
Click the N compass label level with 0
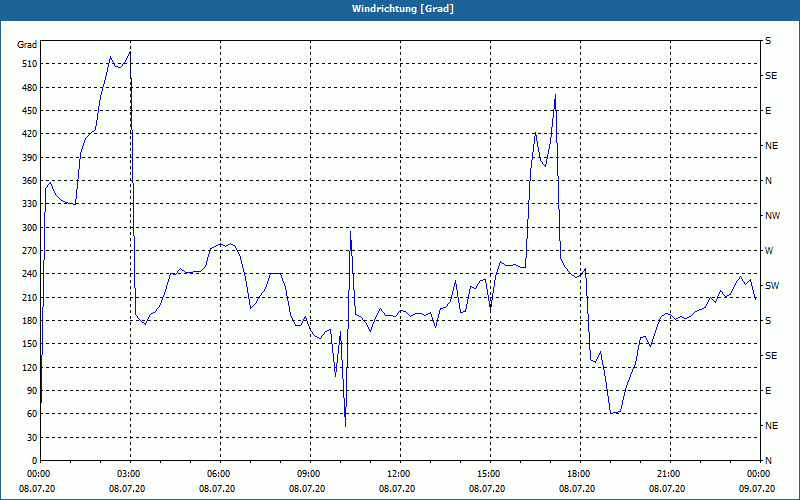769,460
